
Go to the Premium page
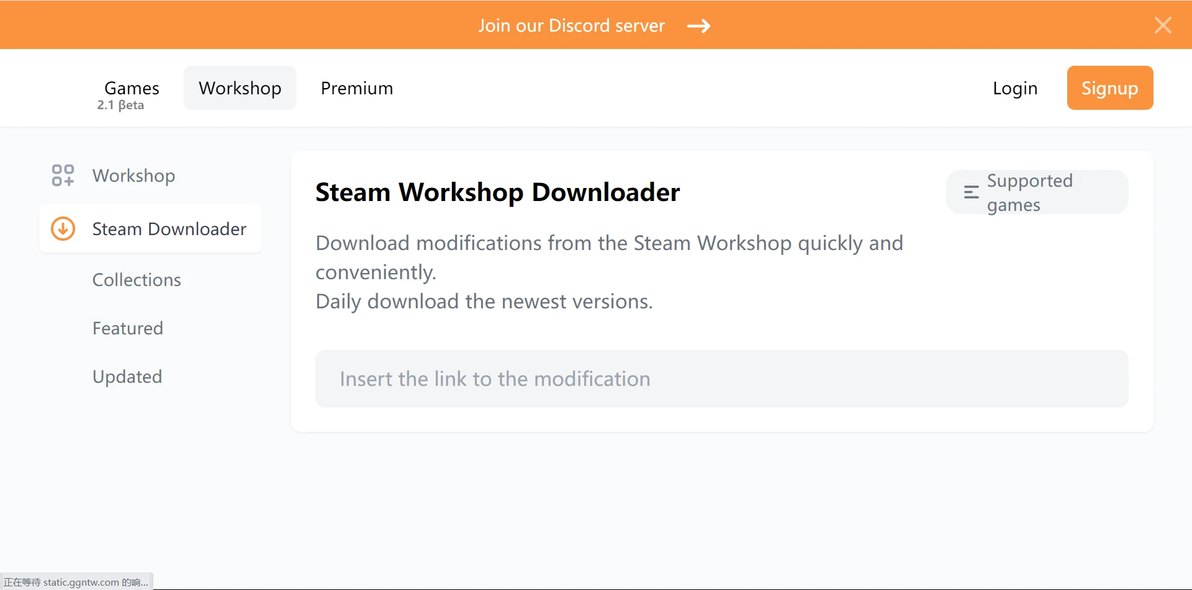[x=357, y=88]
